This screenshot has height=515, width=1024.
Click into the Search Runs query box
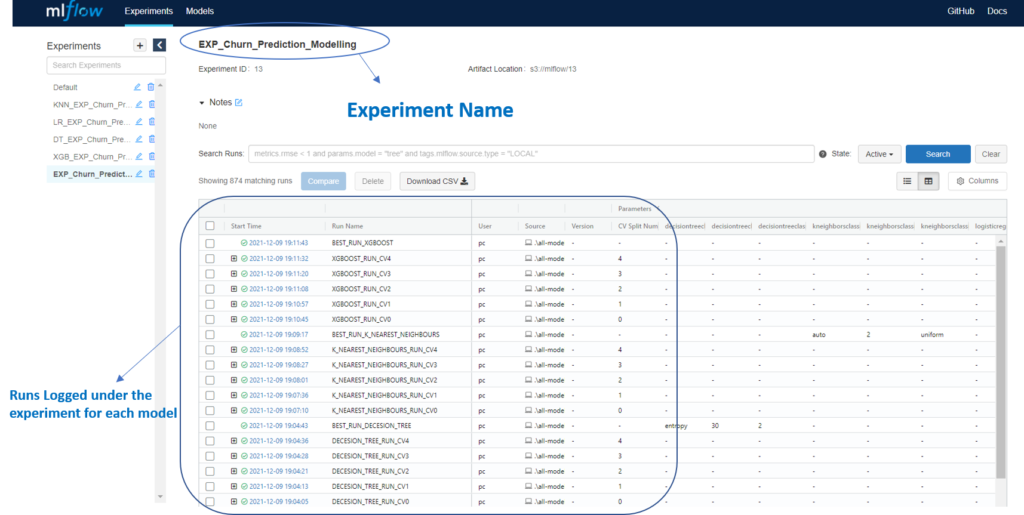click(x=531, y=154)
